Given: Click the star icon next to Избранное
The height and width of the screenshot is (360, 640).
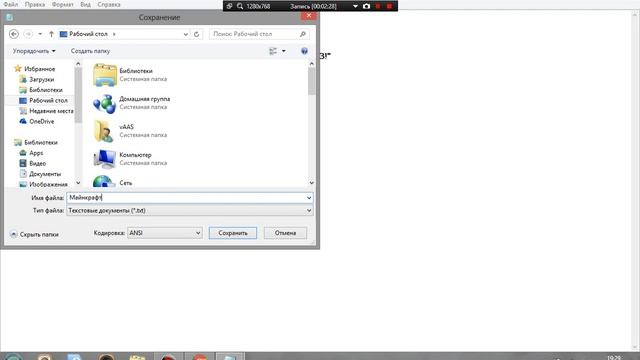Looking at the screenshot, I should pyautogui.click(x=18, y=69).
